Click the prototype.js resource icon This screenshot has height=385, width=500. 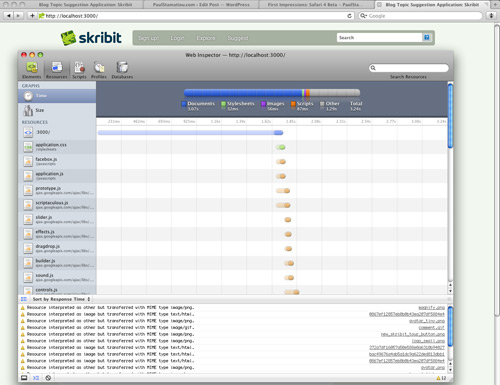(x=28, y=190)
